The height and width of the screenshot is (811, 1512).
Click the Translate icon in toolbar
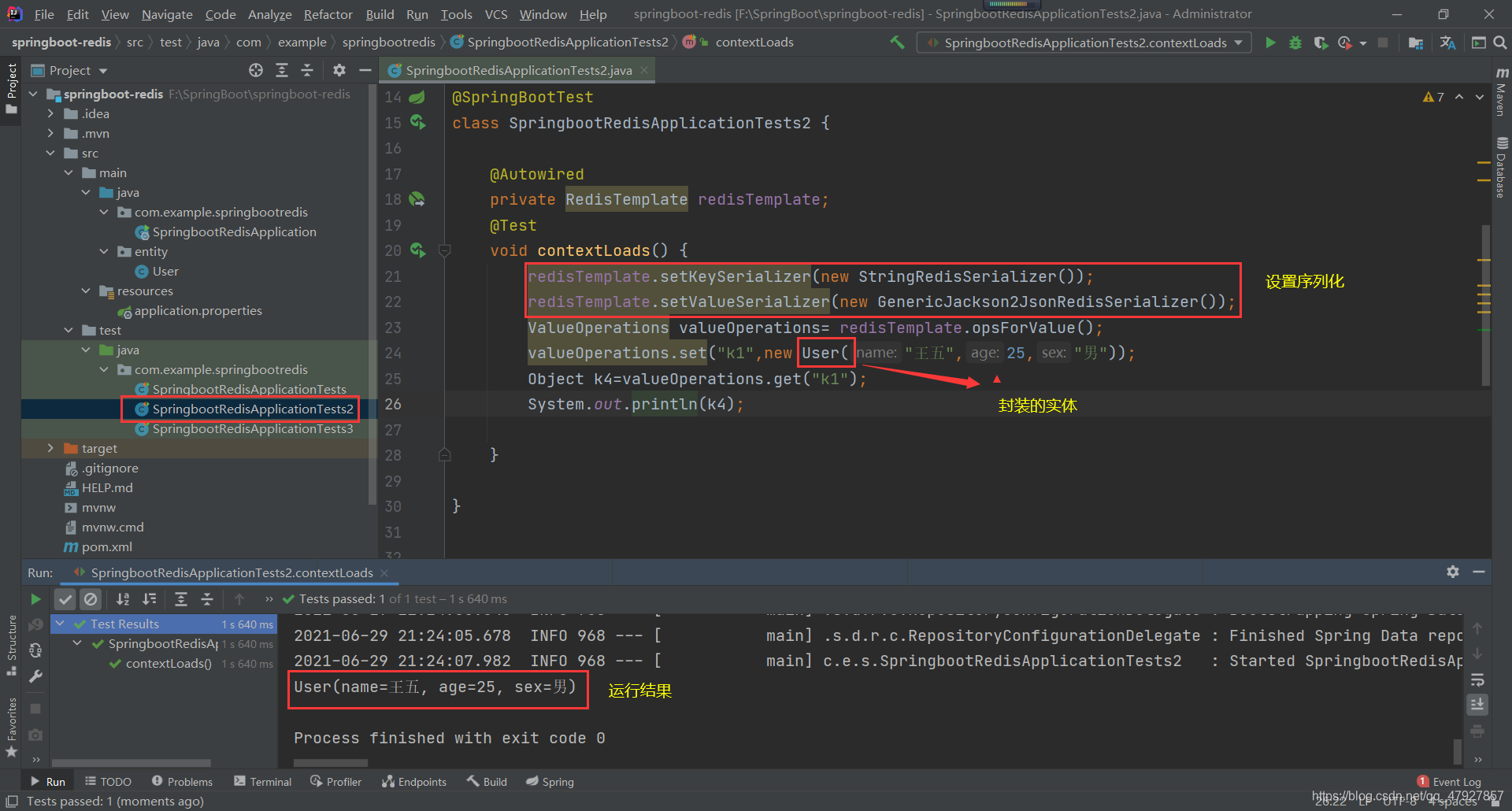pyautogui.click(x=1447, y=43)
